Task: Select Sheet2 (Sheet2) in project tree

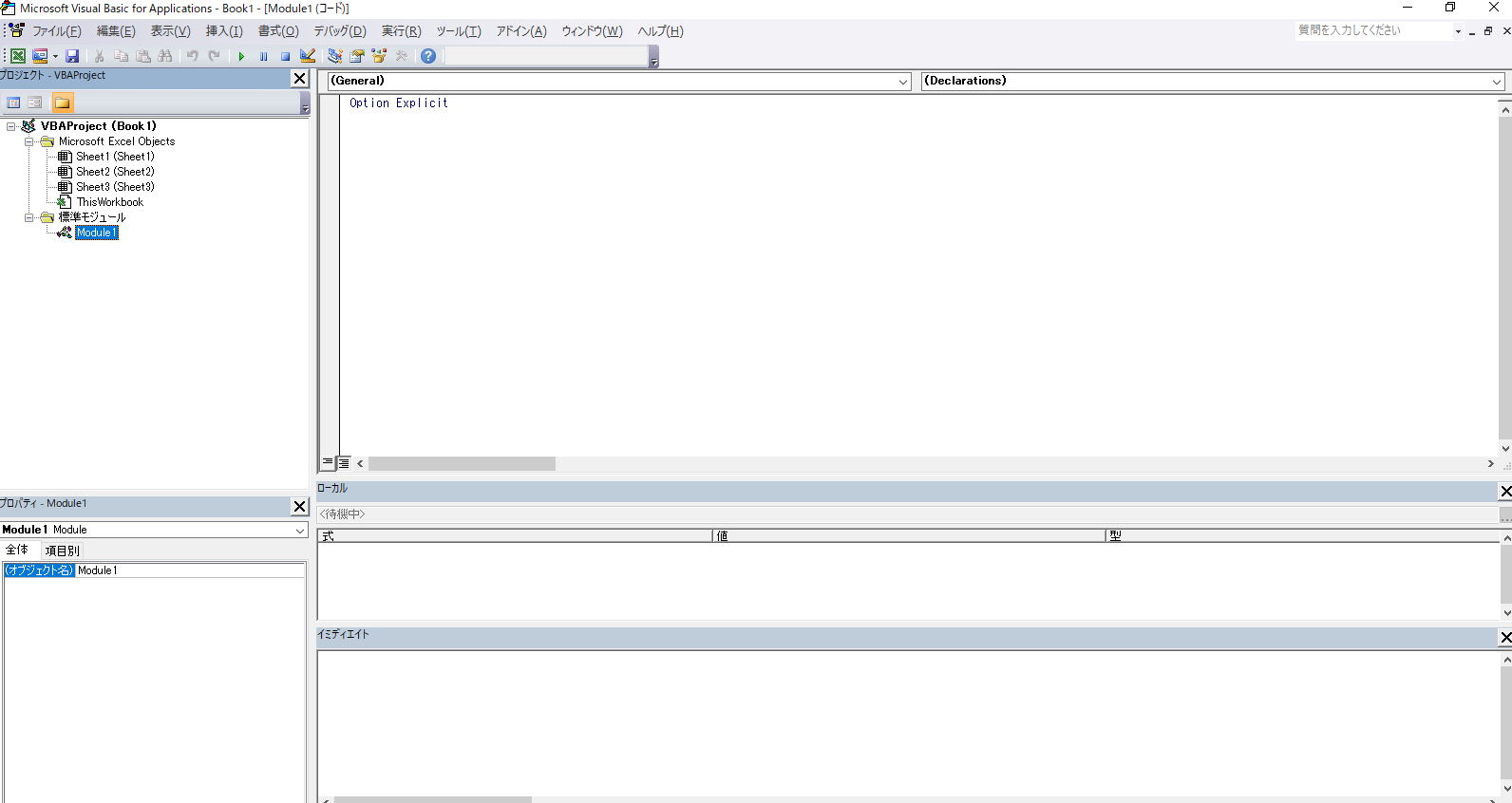Action: pyautogui.click(x=115, y=172)
